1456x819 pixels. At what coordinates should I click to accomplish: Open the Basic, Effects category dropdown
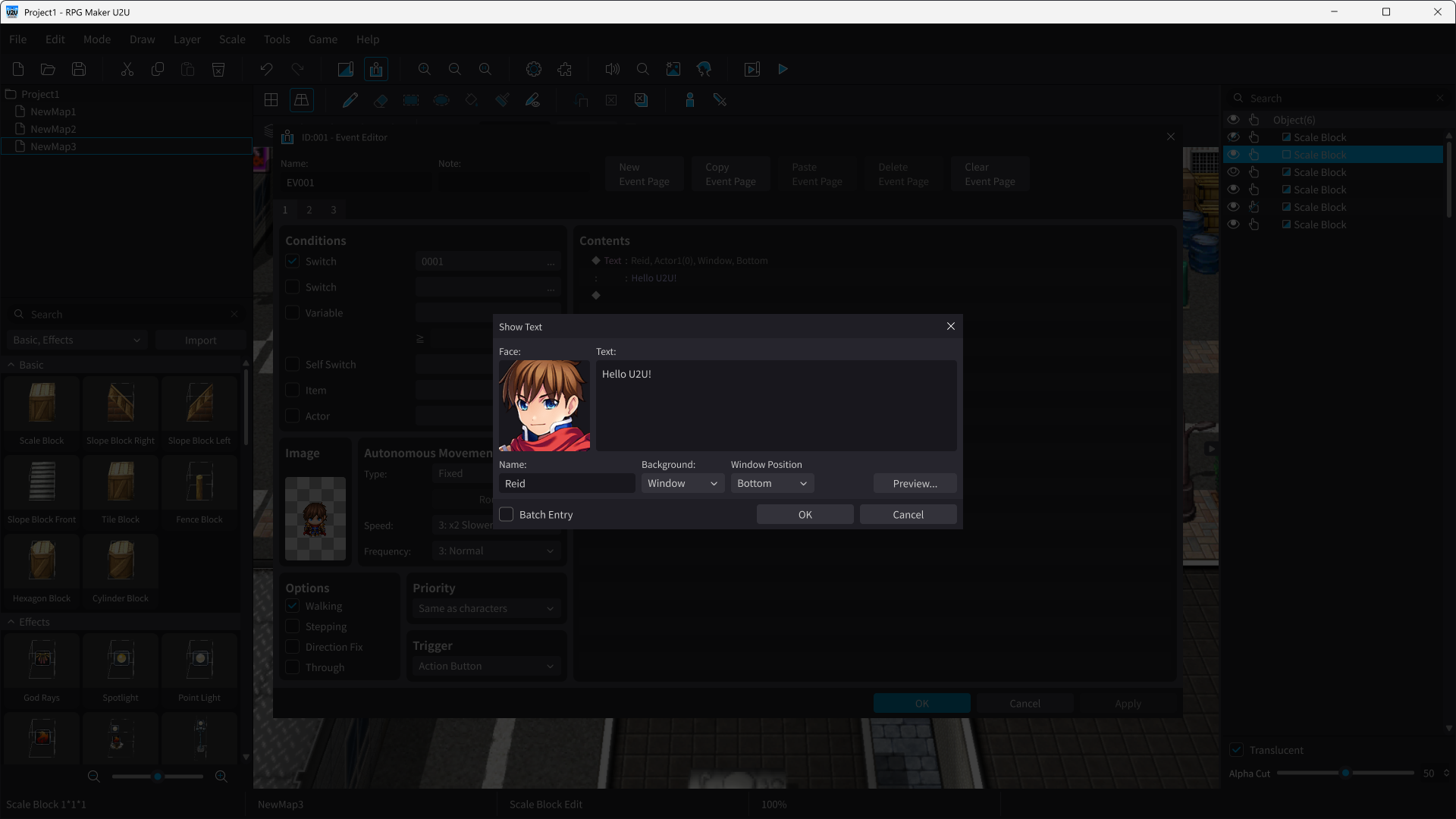(77, 340)
